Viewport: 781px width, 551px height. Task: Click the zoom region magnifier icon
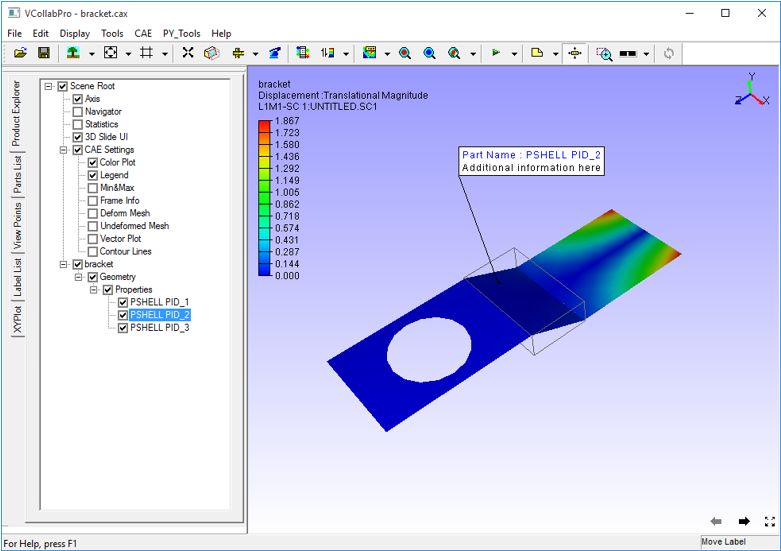pos(604,53)
